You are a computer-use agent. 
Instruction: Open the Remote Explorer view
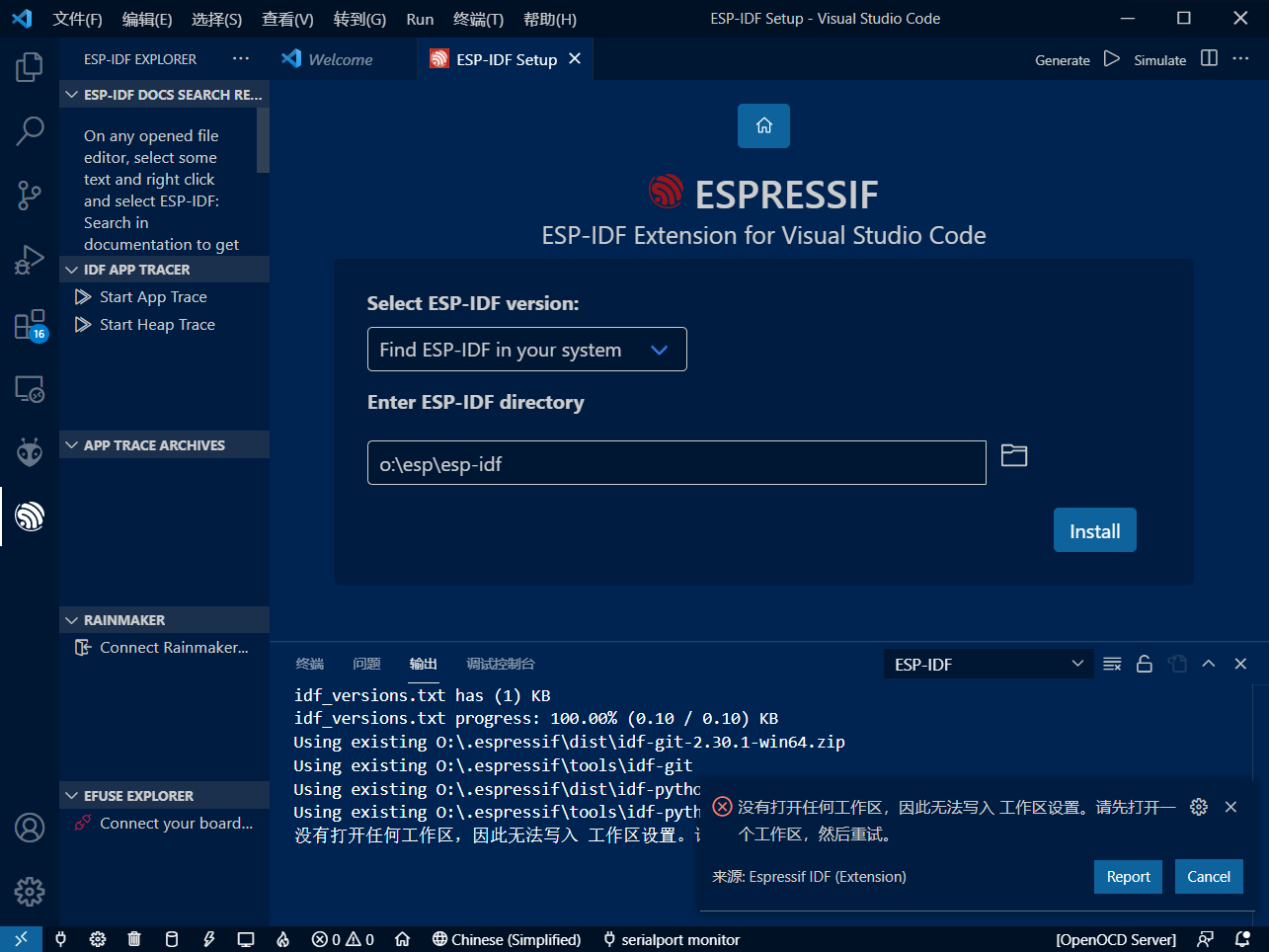click(30, 389)
